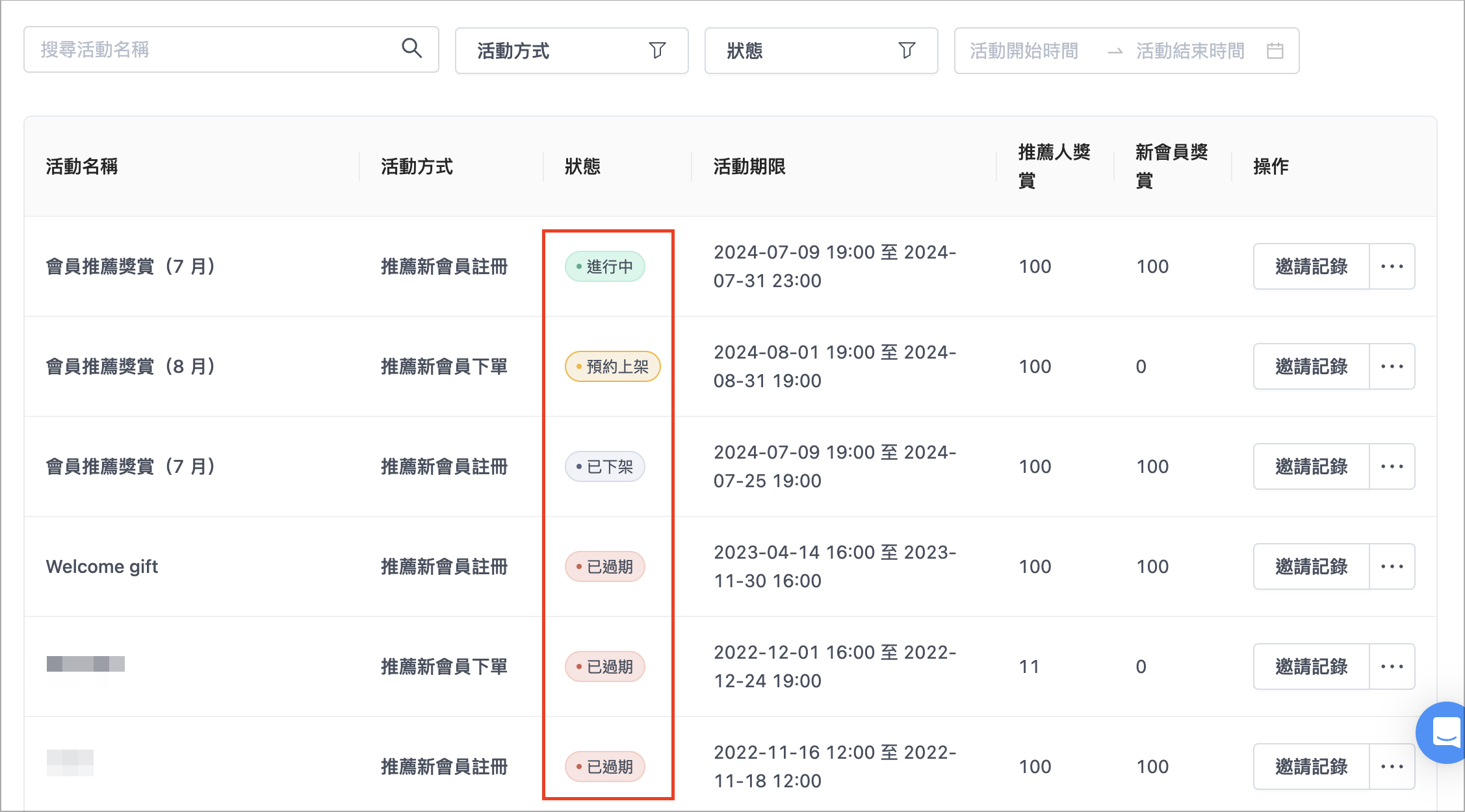This screenshot has height=812, width=1465.
Task: Click the 已過期 badge in the 2022-12-01 row
Action: 604,666
